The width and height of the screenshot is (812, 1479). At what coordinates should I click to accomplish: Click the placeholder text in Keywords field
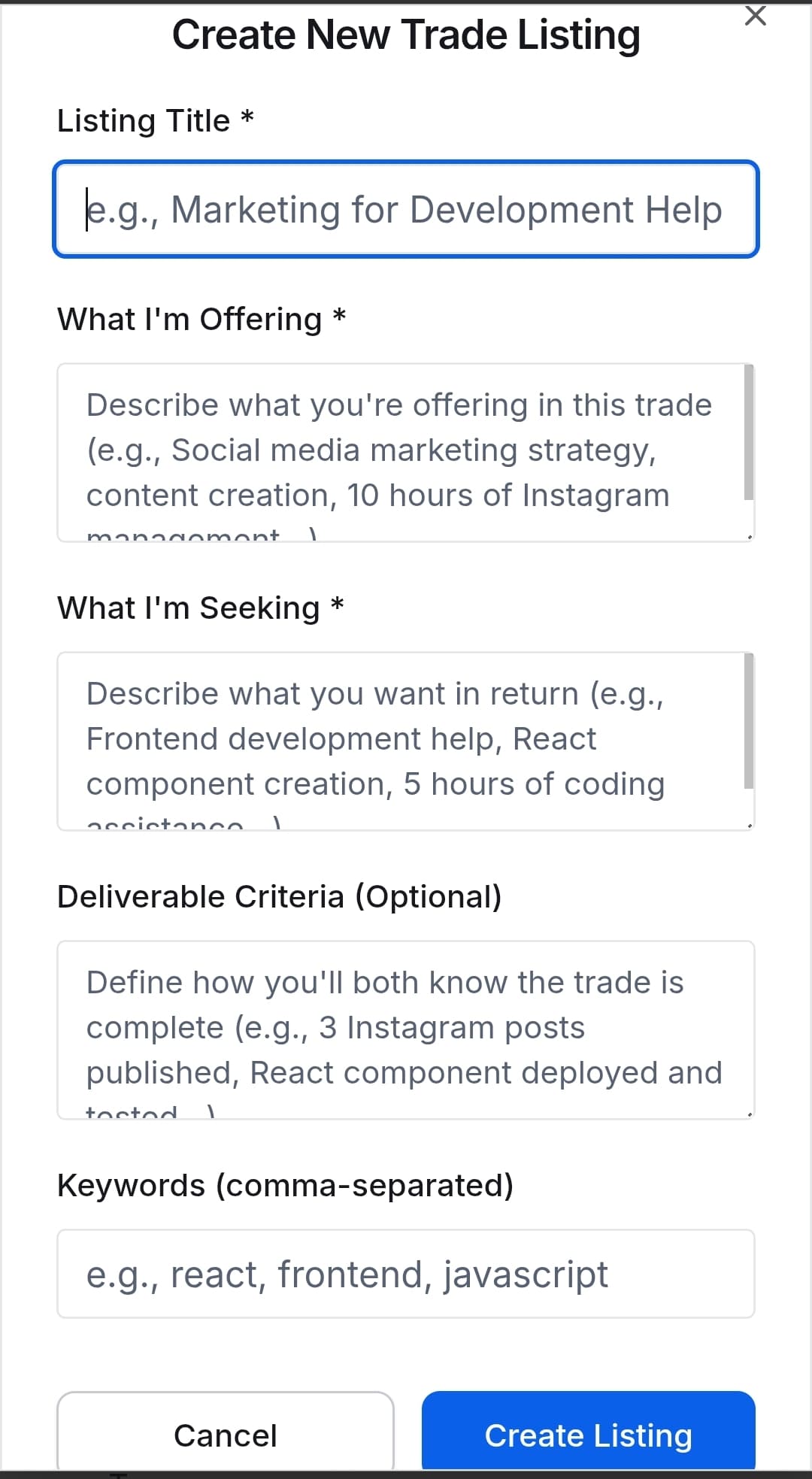347,1274
